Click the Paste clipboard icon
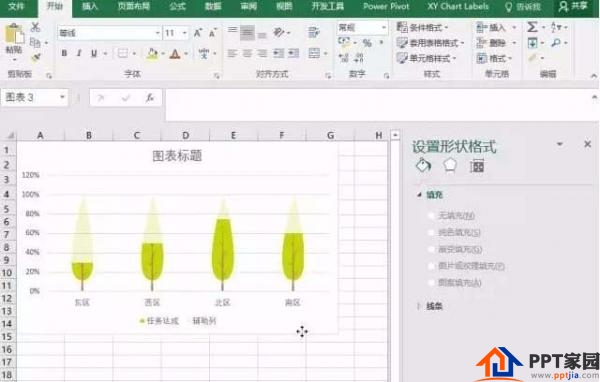Screen dimensions: 600x382 pos(14,34)
